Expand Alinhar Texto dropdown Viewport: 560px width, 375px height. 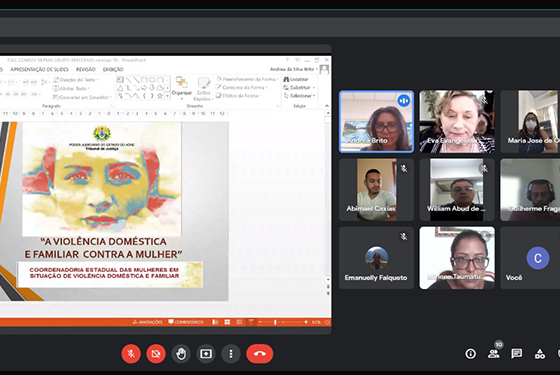pos(71,88)
